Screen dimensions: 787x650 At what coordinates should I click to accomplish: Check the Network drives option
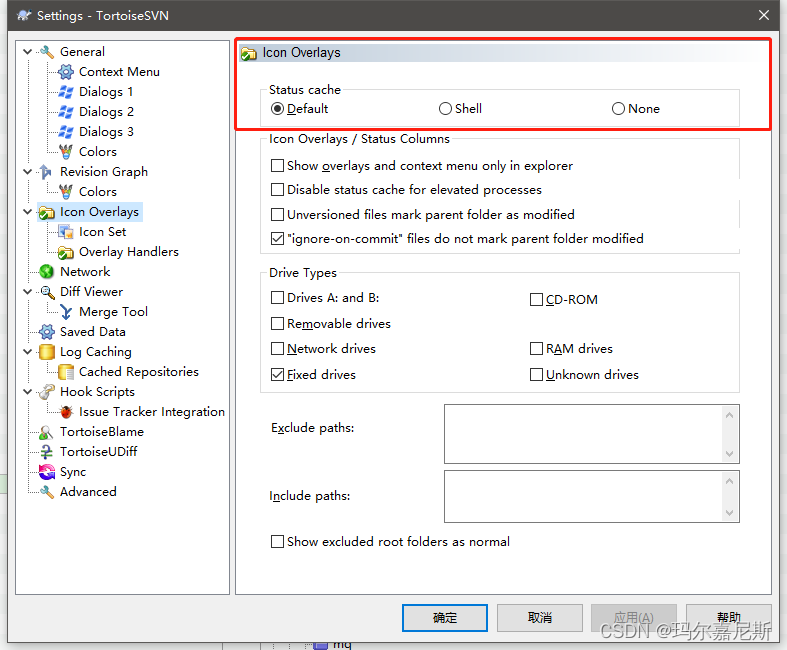277,349
